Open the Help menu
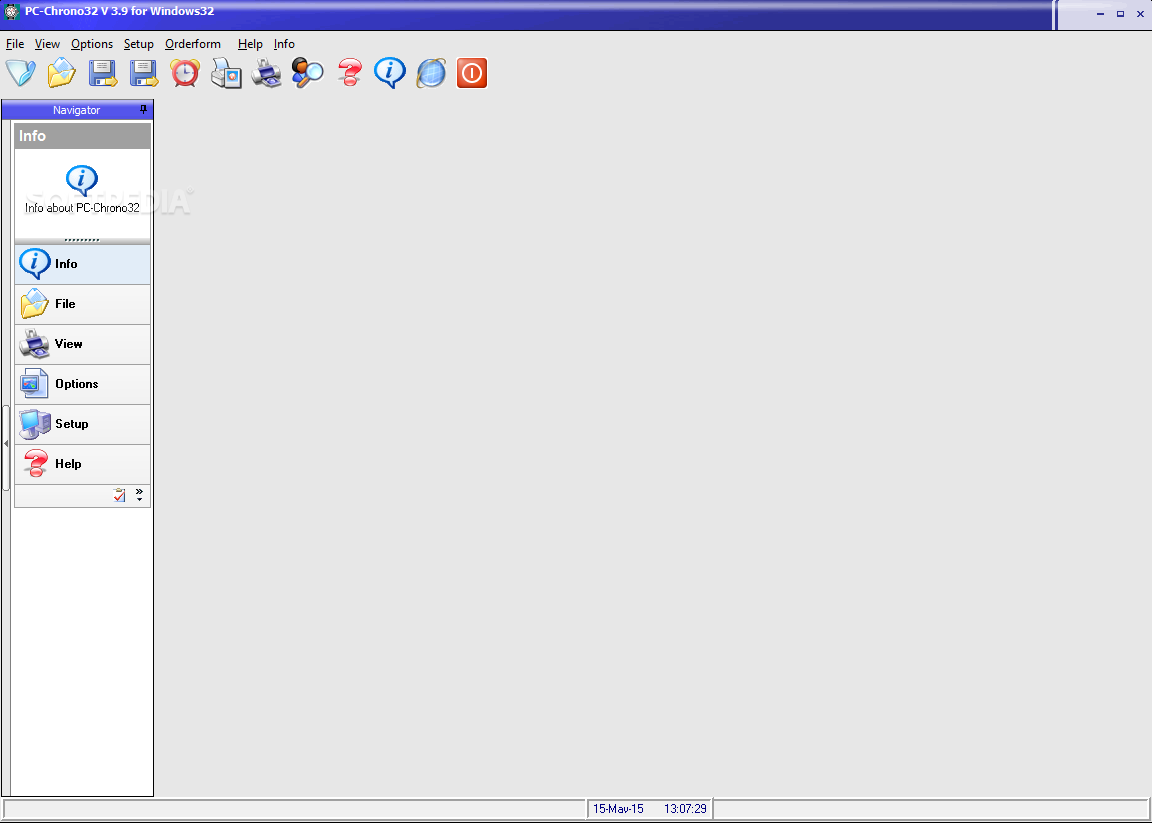 point(250,44)
